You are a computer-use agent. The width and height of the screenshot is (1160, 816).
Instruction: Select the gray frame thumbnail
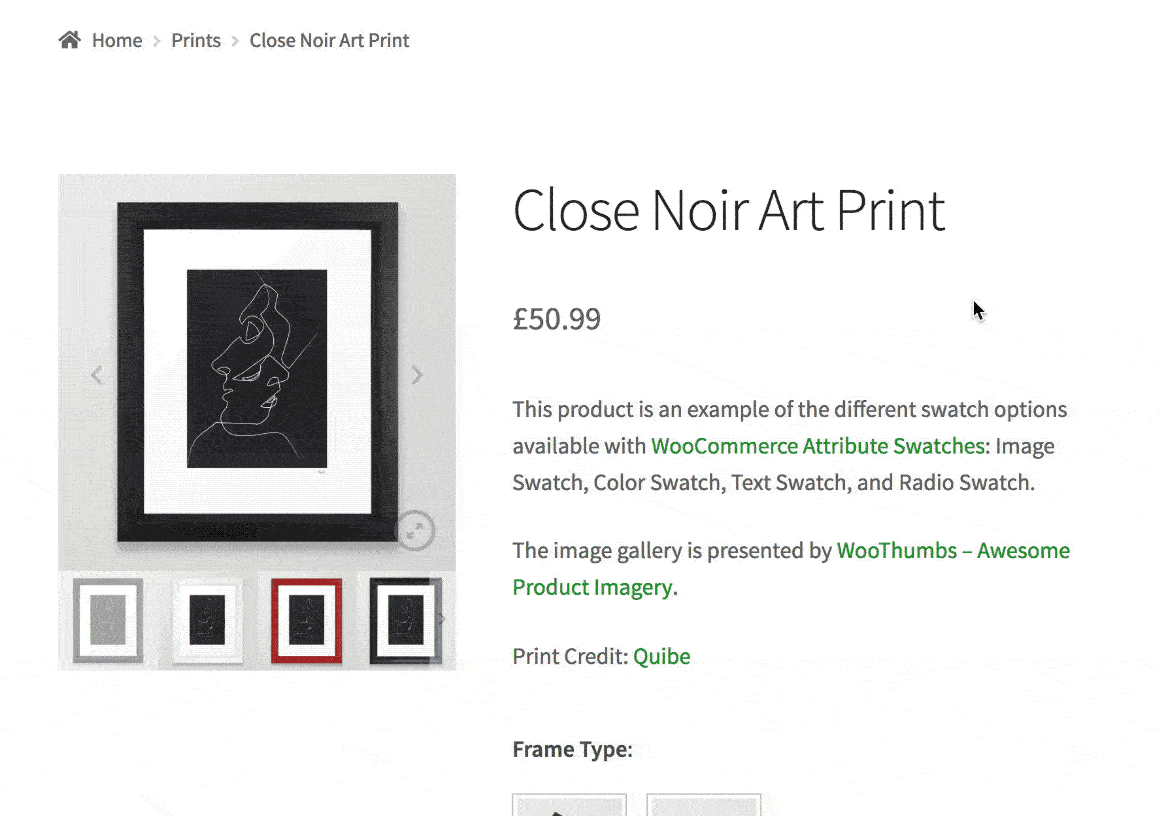point(107,620)
